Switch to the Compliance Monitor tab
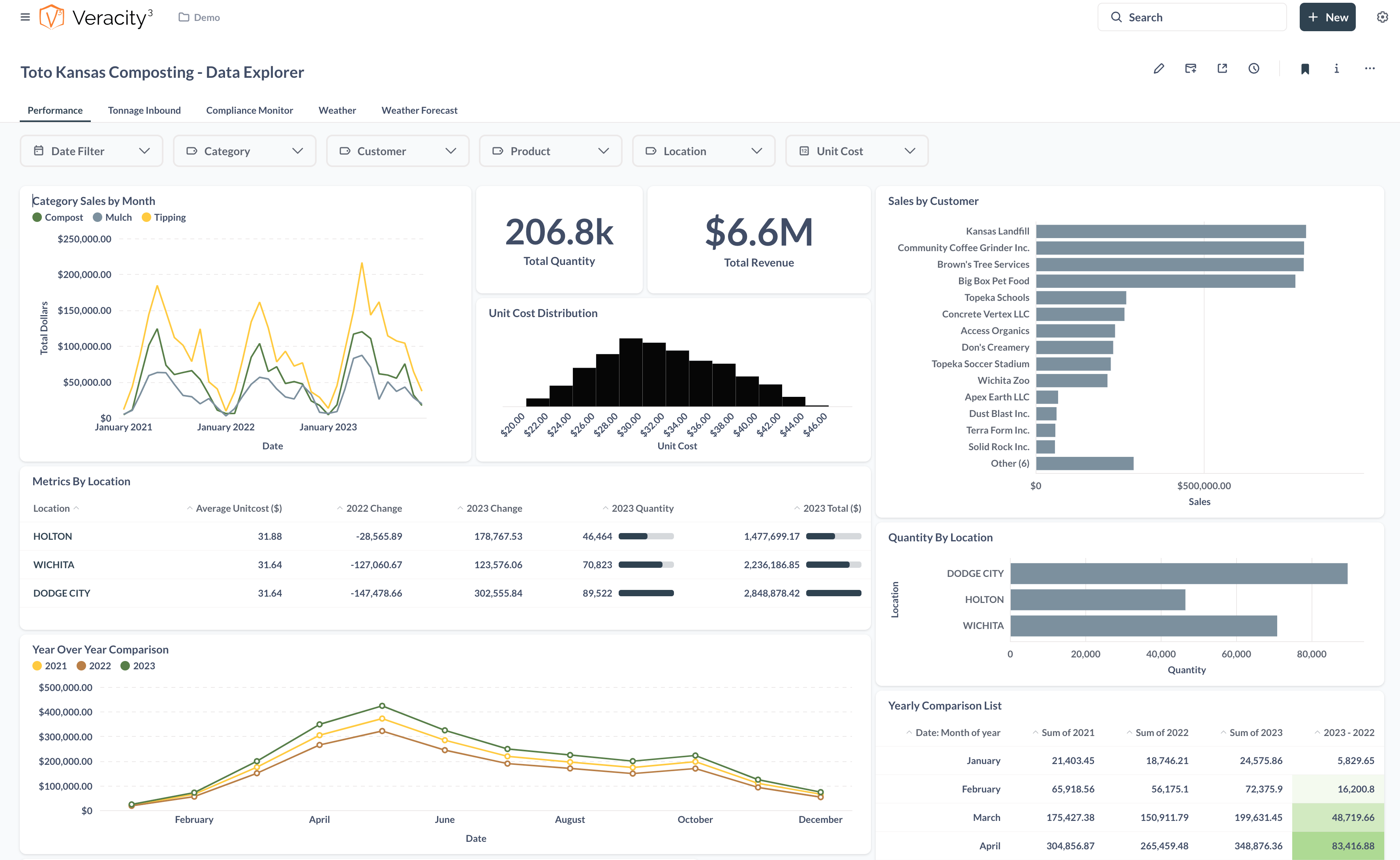The height and width of the screenshot is (860, 1400). (249, 110)
